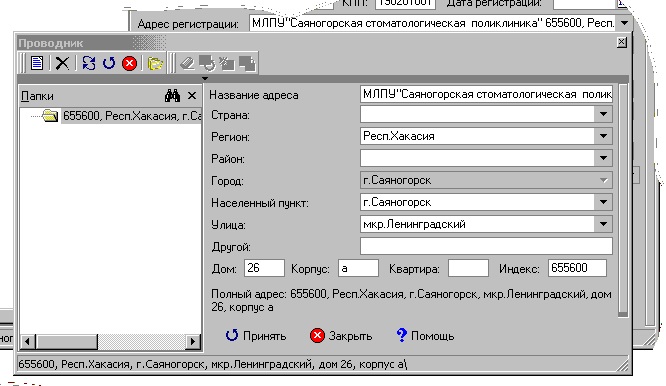Click the horizontal scrollbar thumb in folder panel
This screenshot has width=666, height=386.
click(67, 341)
